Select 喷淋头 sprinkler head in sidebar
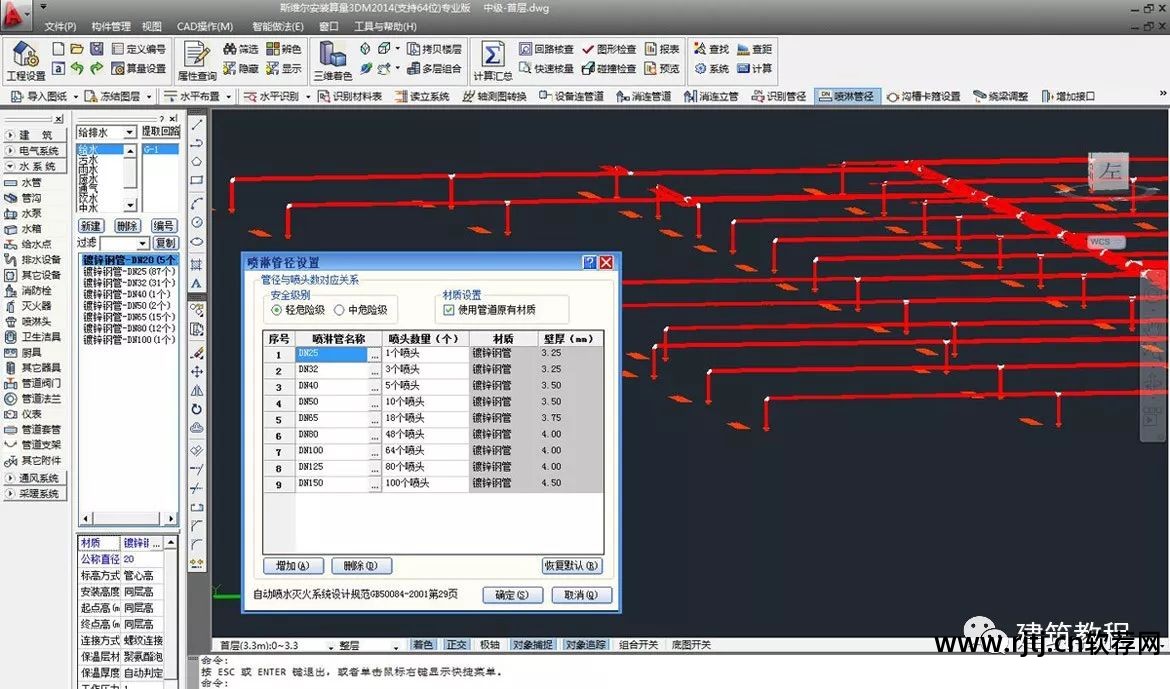The width and height of the screenshot is (1170, 689). [x=36, y=321]
